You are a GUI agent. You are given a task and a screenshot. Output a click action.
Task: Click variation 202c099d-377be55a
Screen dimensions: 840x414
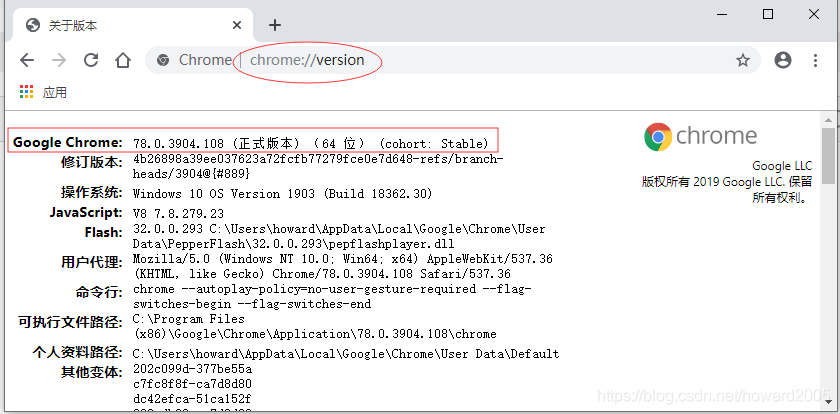pyautogui.click(x=192, y=370)
